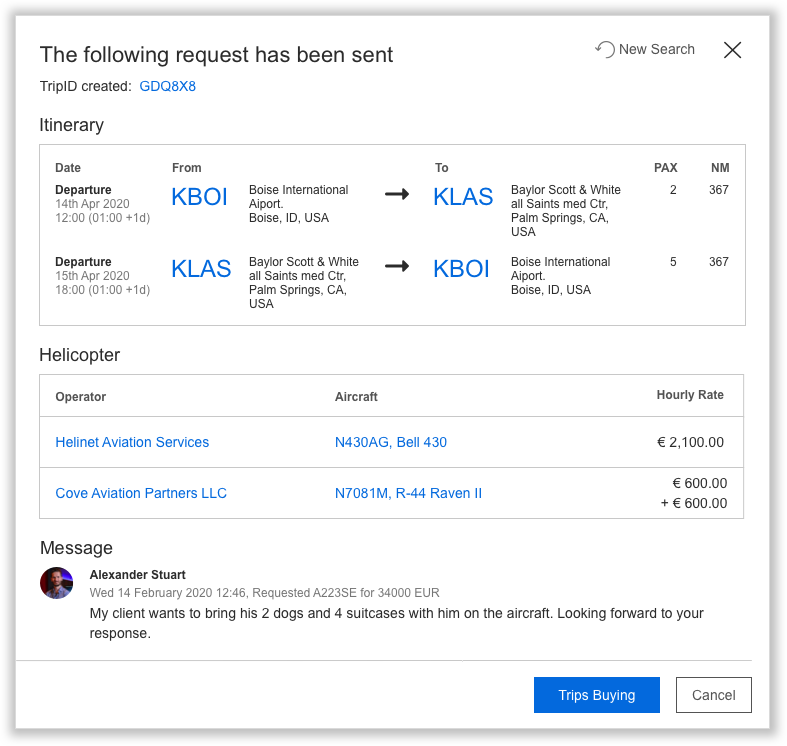The image size is (787, 746).
Task: Close the request sent dialog
Action: click(x=732, y=50)
